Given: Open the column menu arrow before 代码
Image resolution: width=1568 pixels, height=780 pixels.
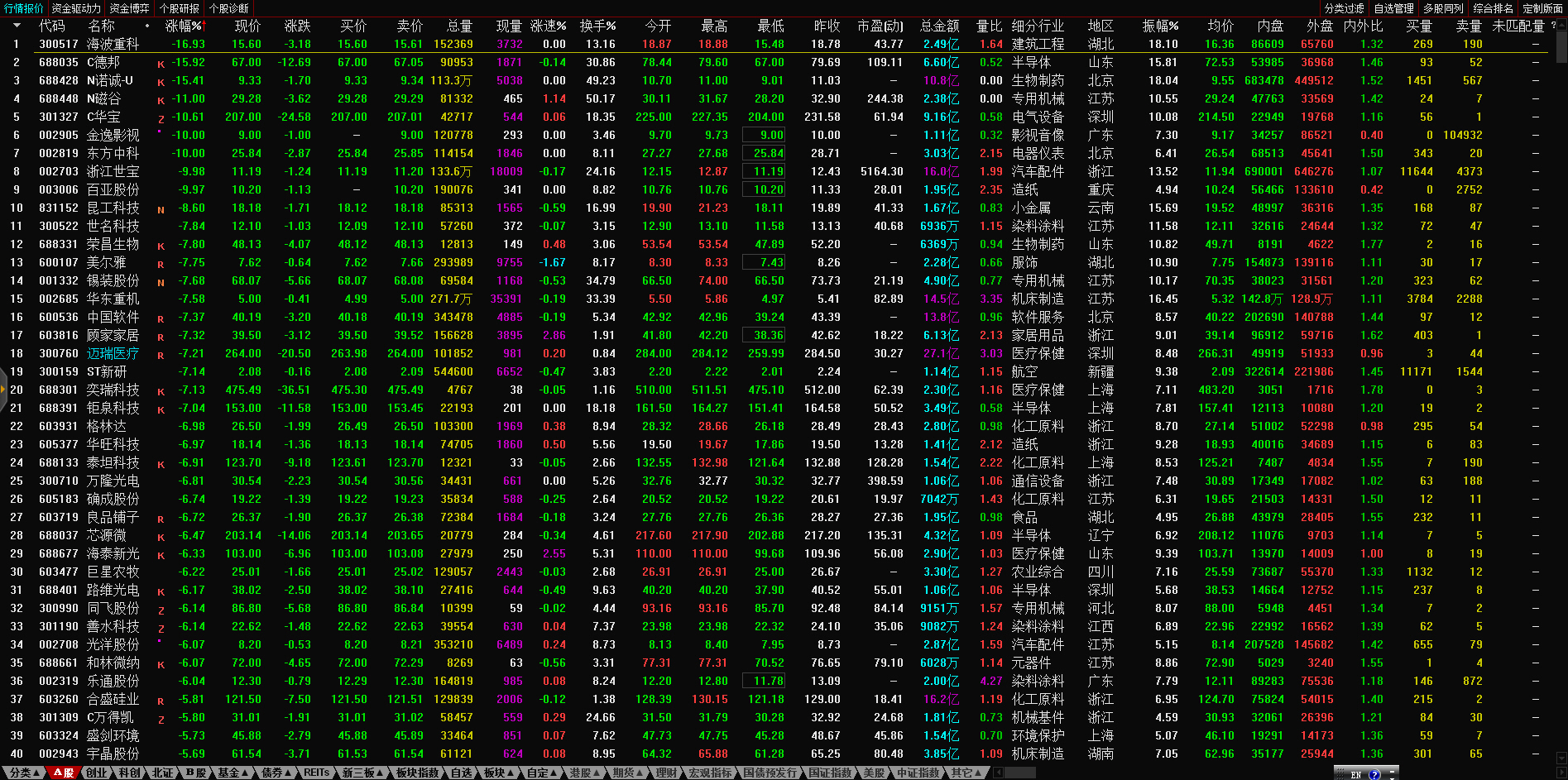Looking at the screenshot, I should [x=16, y=26].
